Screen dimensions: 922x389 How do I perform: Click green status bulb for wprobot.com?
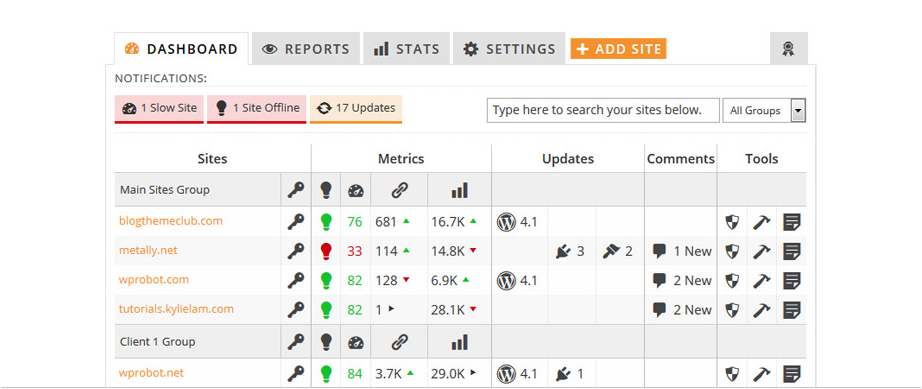[326, 280]
